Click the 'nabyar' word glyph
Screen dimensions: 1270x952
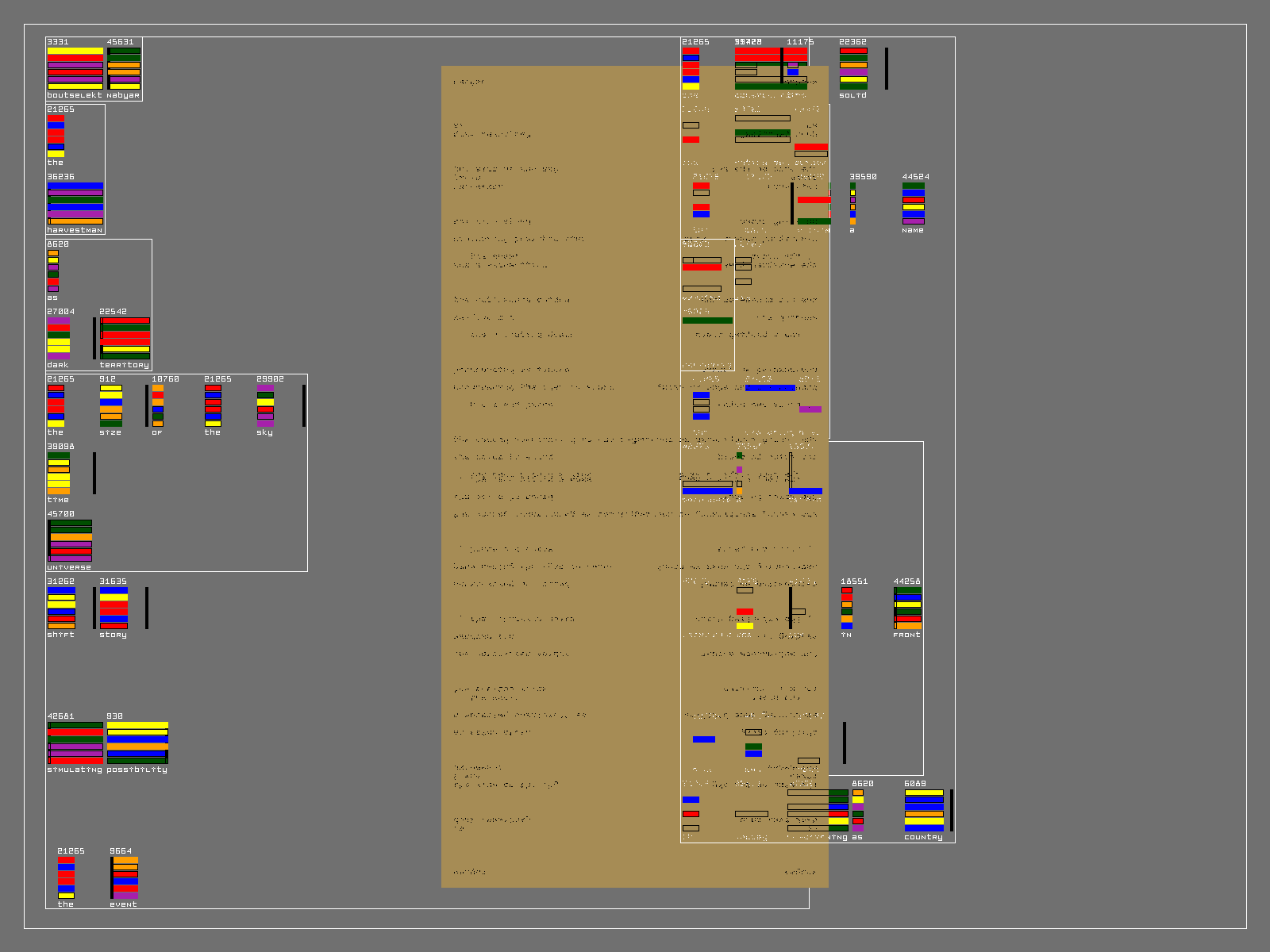(x=124, y=68)
